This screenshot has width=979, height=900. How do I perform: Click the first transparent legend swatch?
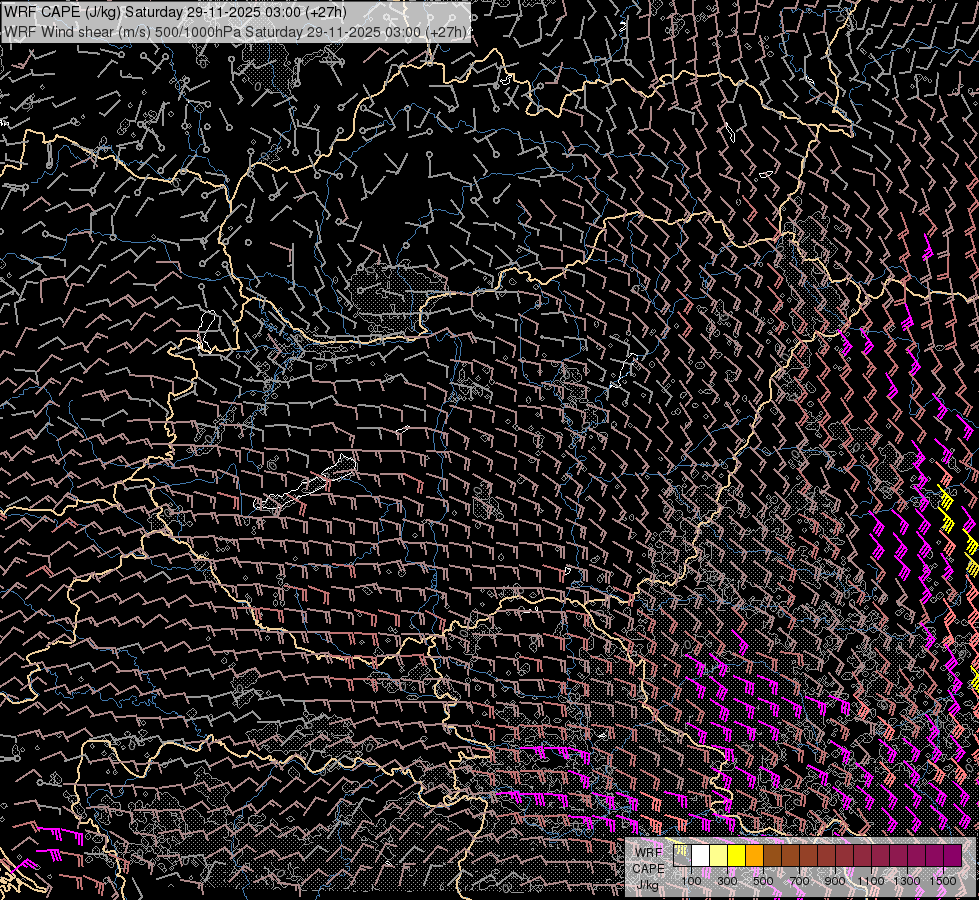coord(683,856)
